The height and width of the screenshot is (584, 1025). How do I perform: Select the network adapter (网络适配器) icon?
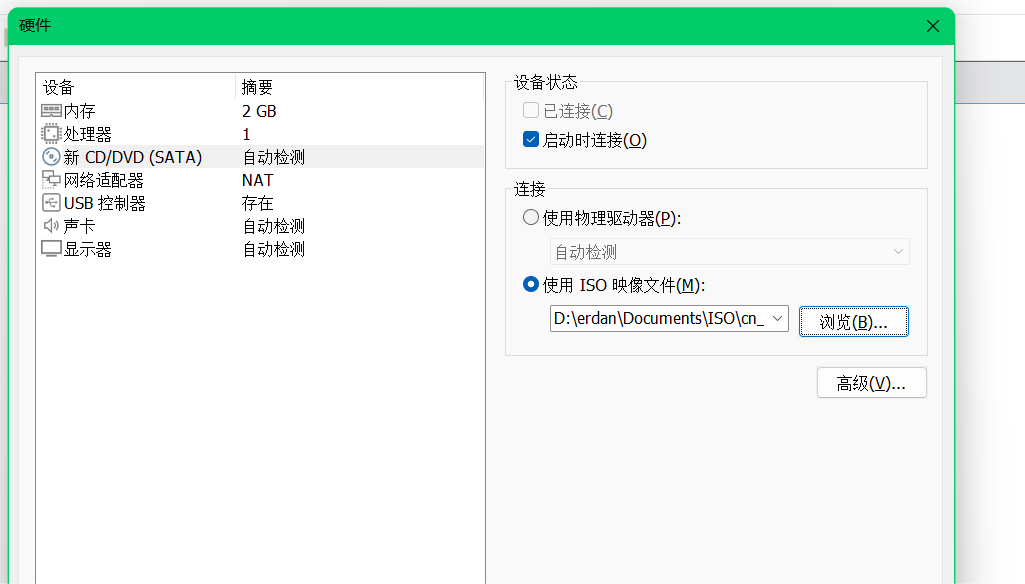[51, 180]
